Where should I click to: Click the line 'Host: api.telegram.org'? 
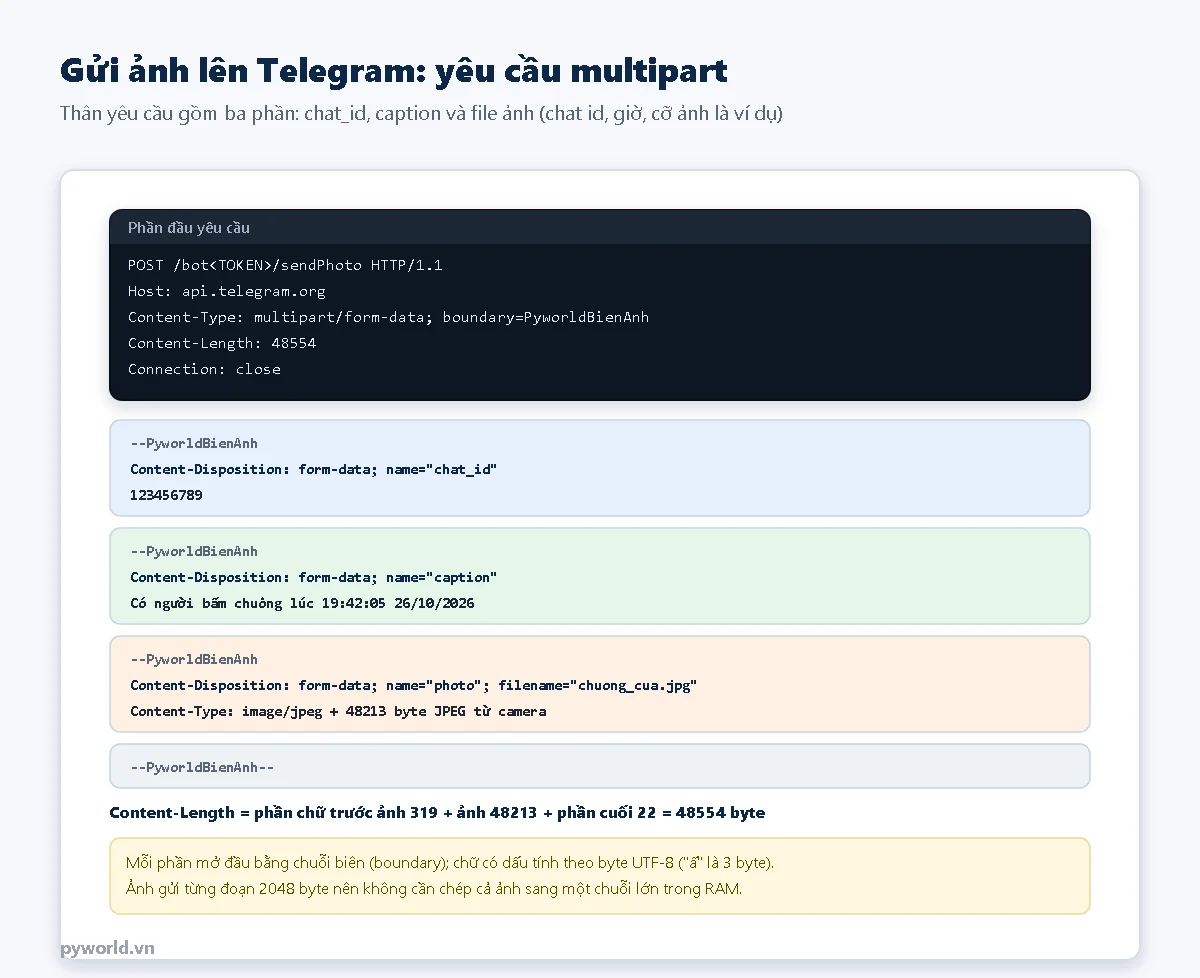click(x=227, y=291)
